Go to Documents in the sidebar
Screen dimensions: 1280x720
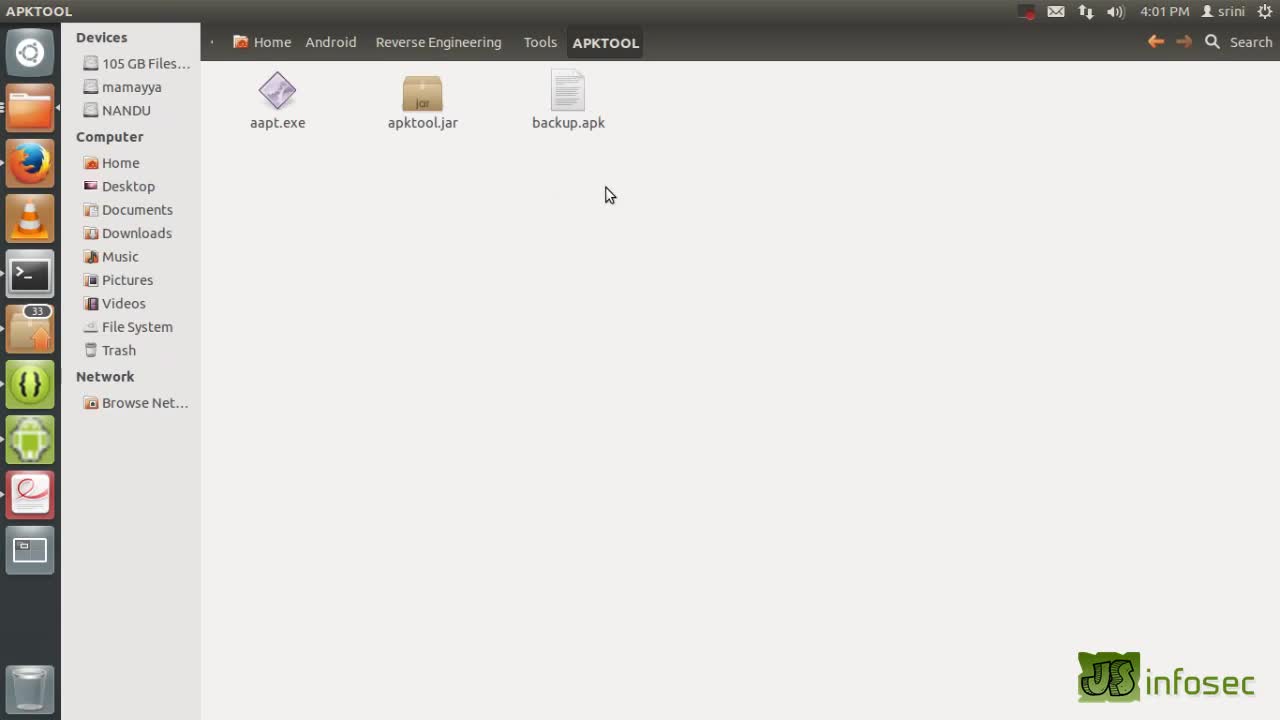(x=128, y=210)
